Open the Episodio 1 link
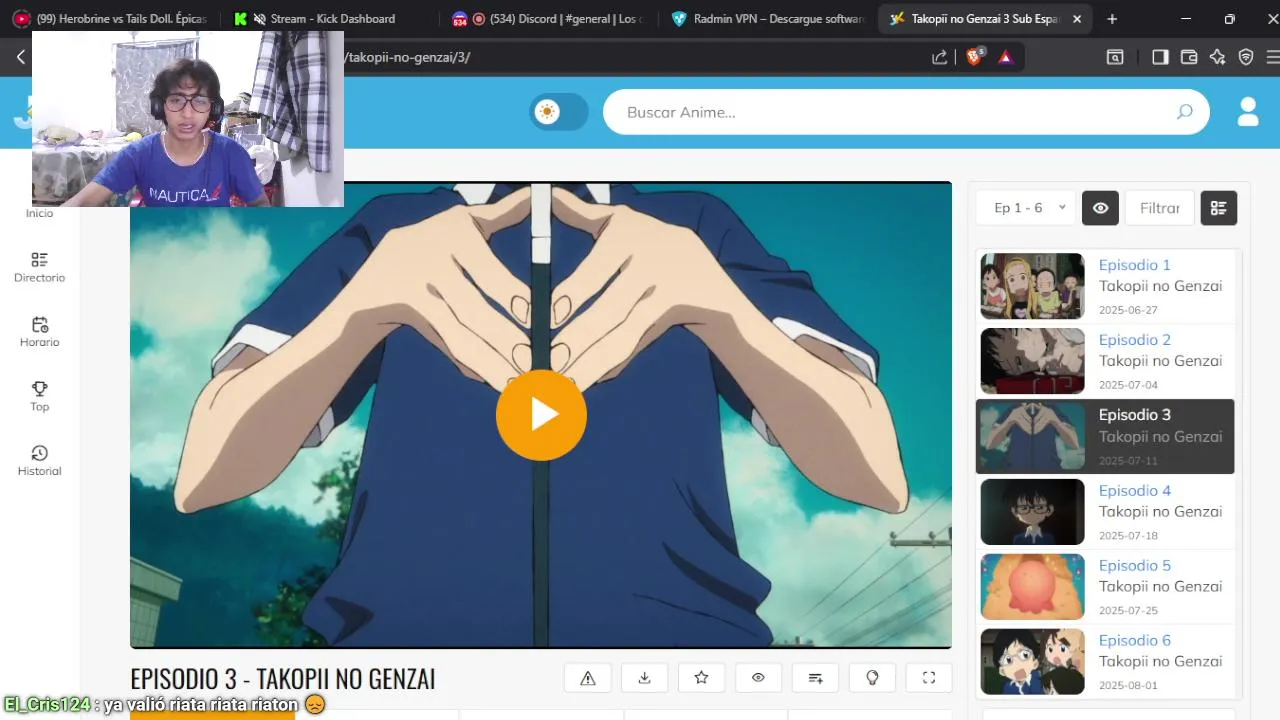The width and height of the screenshot is (1280, 720). click(x=1134, y=265)
